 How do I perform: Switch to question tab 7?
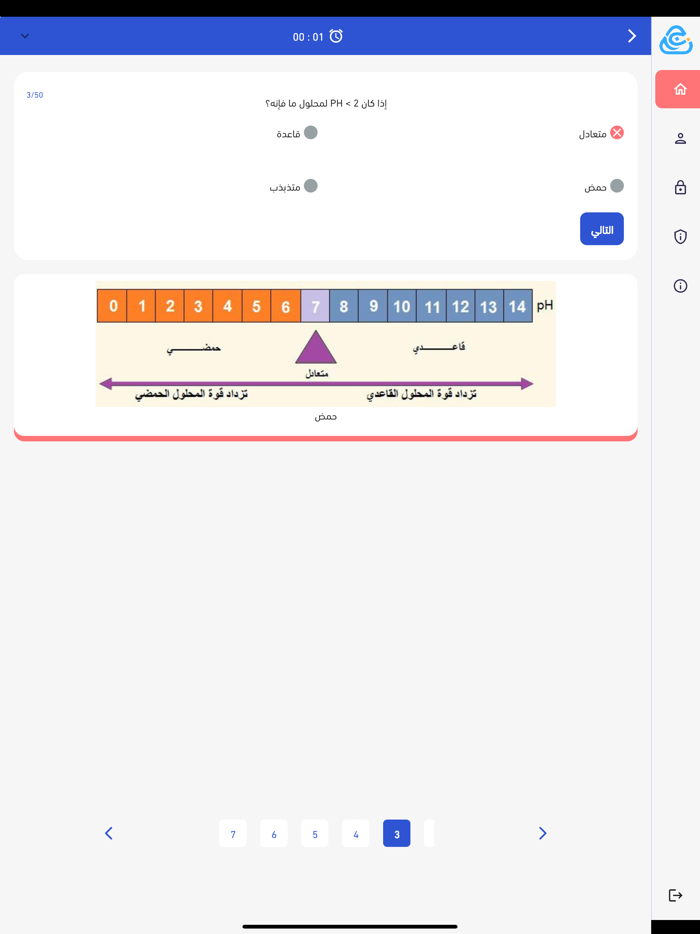pyautogui.click(x=232, y=832)
